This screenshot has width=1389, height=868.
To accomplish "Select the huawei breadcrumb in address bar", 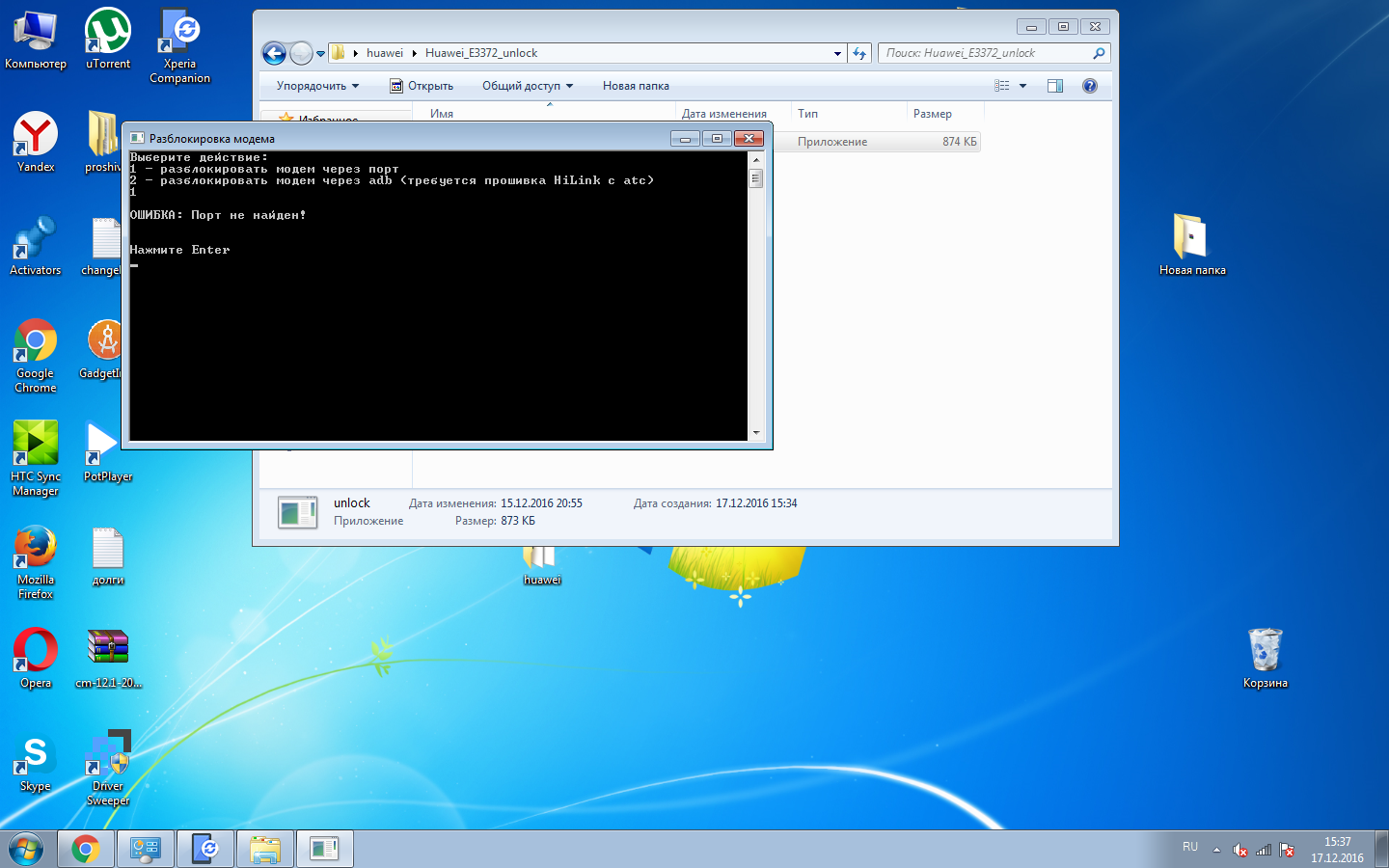I will pos(384,53).
